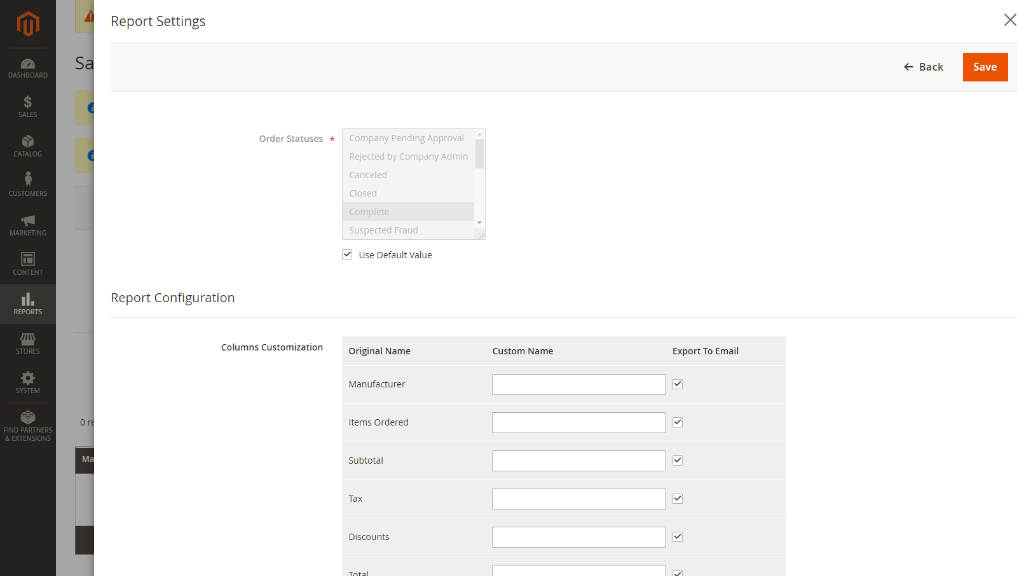
Task: Select Closed order status
Action: tap(408, 193)
